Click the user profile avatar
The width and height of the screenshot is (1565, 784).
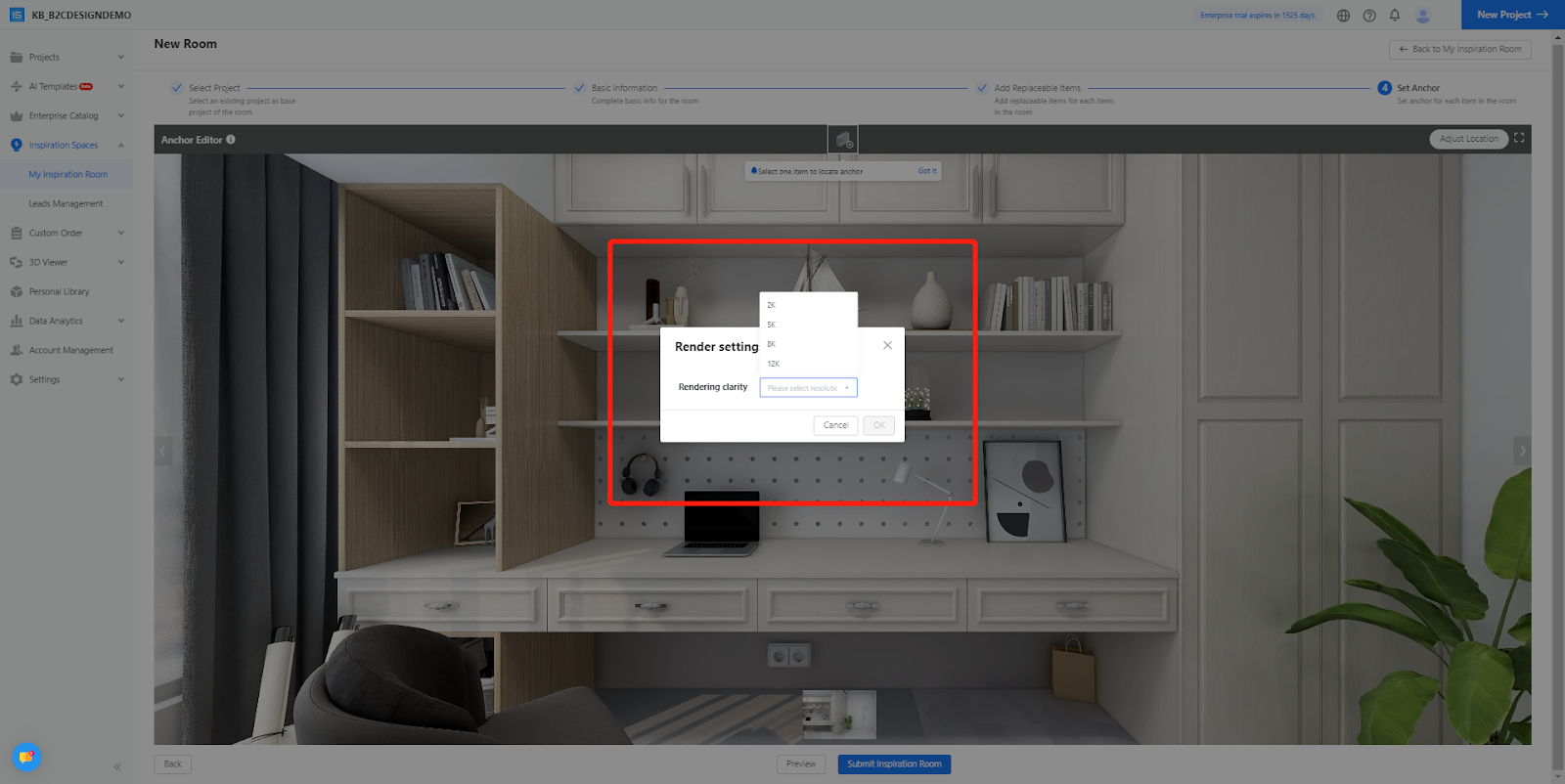click(x=1423, y=15)
